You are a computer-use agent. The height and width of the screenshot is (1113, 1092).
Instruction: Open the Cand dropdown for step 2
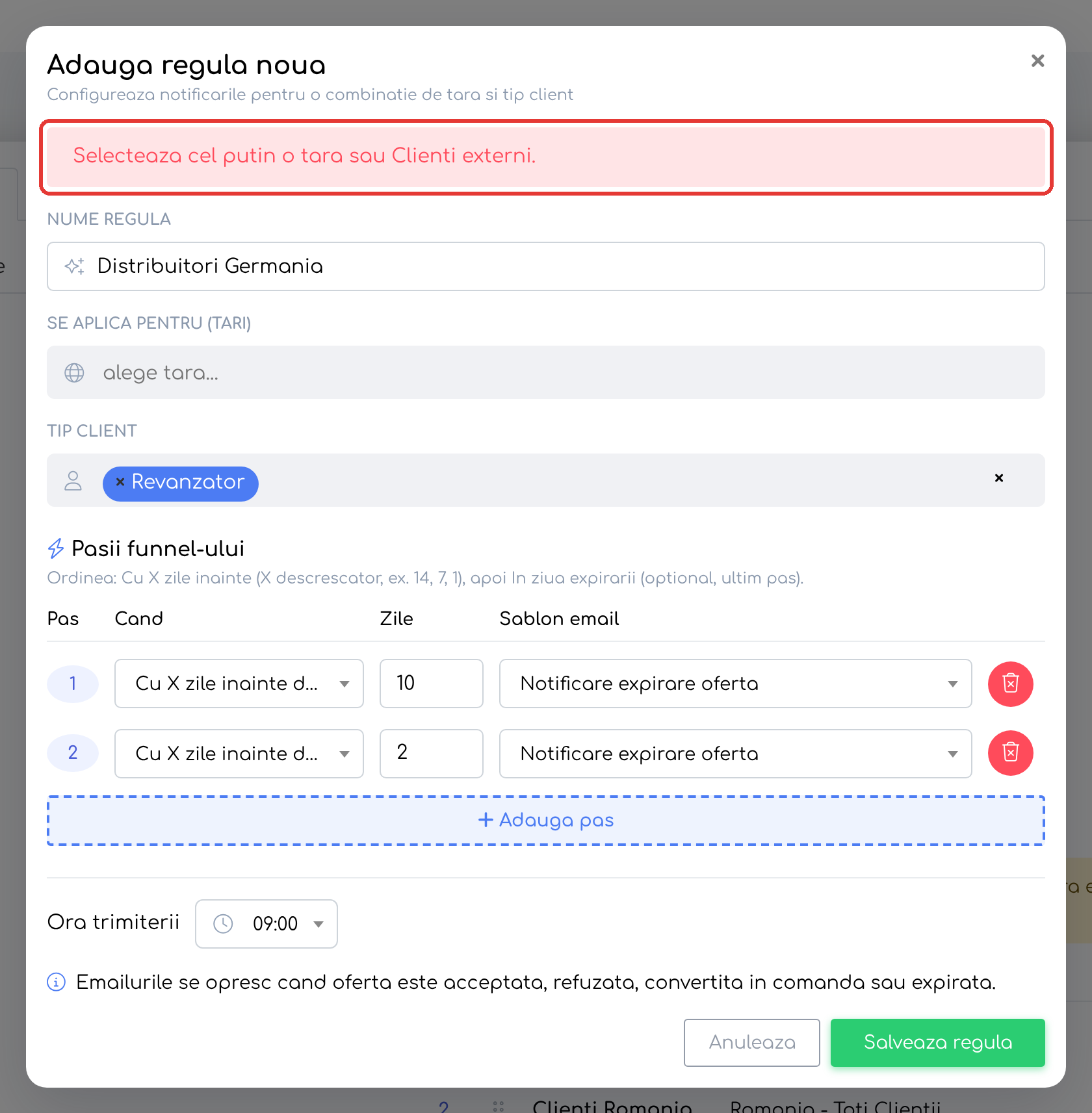pos(239,754)
